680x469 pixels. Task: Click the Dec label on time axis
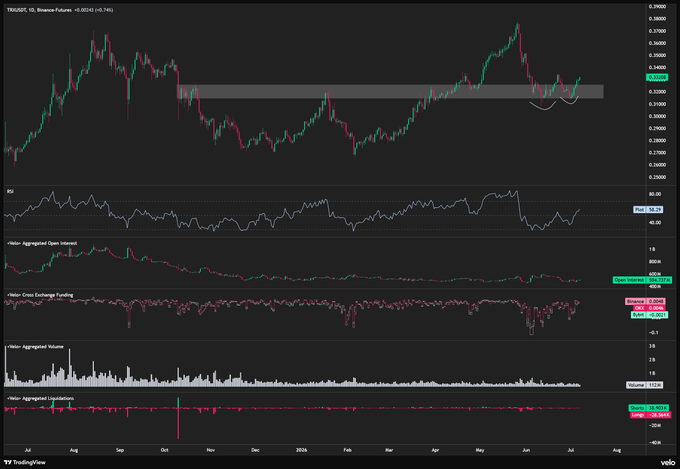click(255, 450)
